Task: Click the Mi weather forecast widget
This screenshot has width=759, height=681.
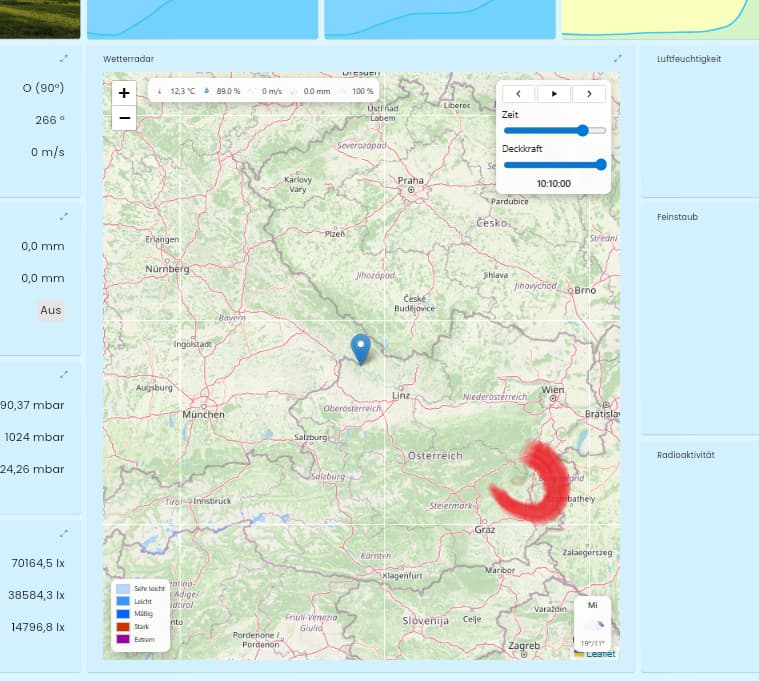Action: [x=593, y=621]
